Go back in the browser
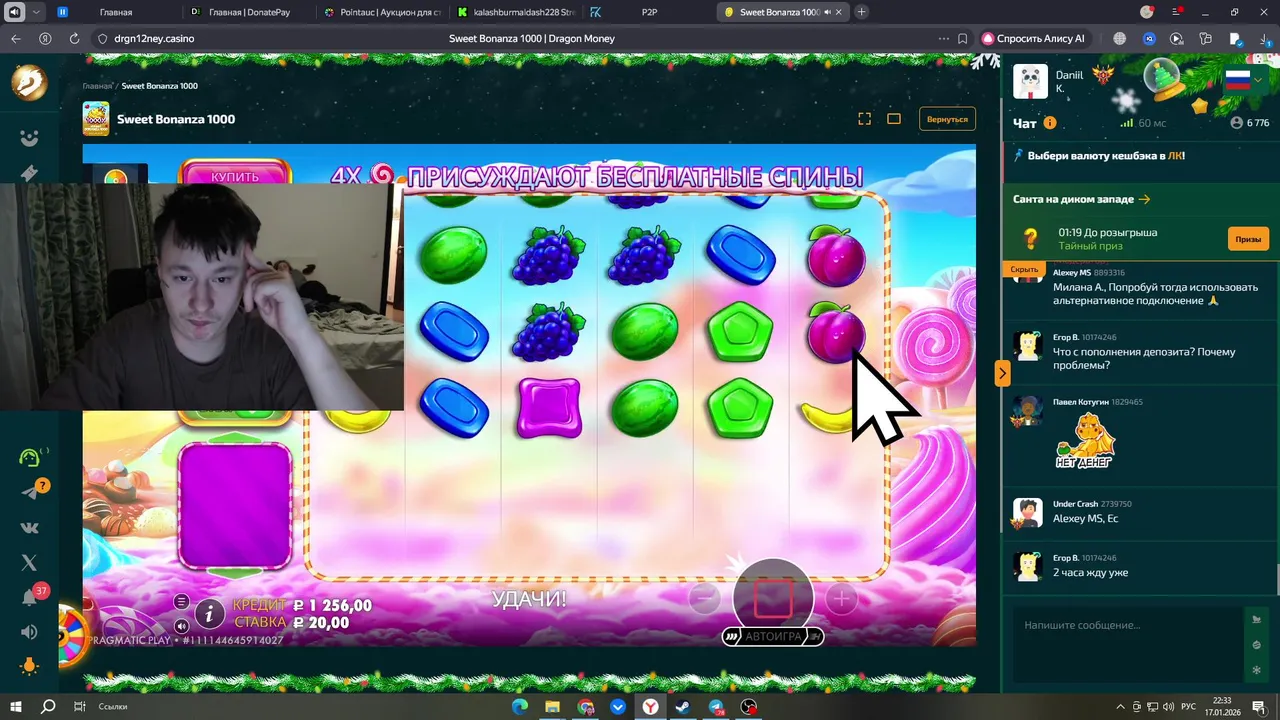 15,38
